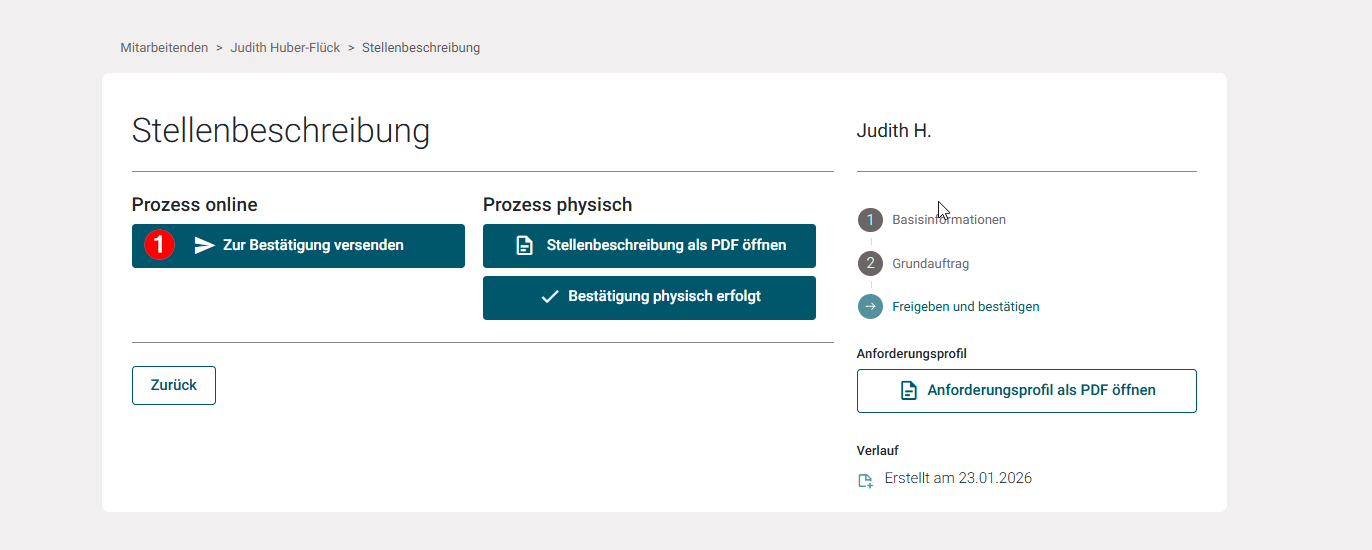The image size is (1372, 550).
Task: Click document icon on Stellenbeschreibung PDF button
Action: 525,246
